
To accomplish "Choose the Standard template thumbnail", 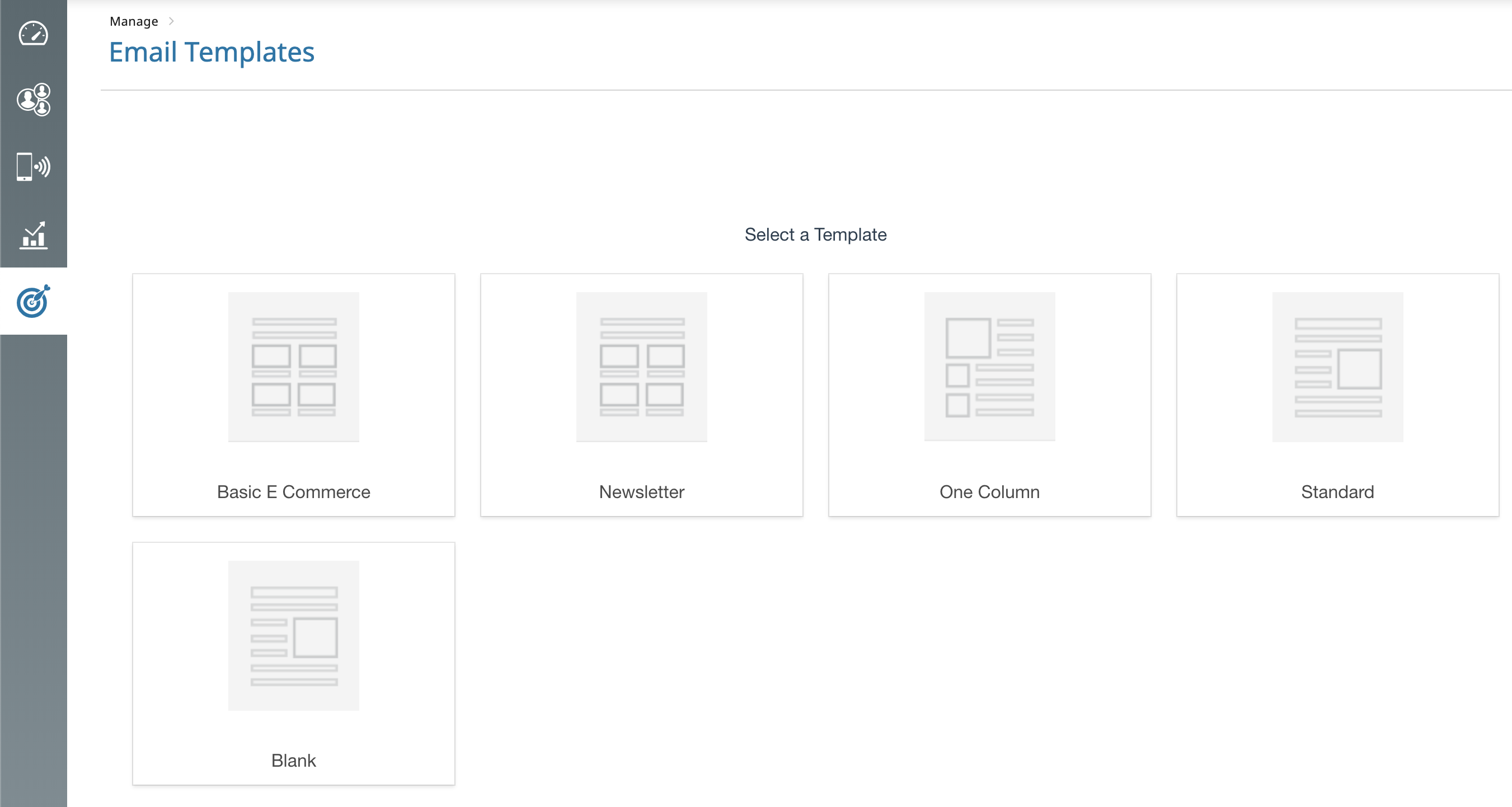I will [1337, 367].
